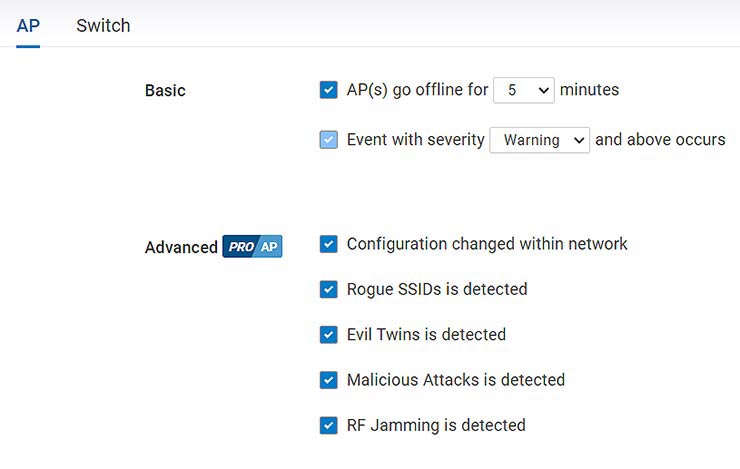This screenshot has height=469, width=740.
Task: Toggle the Event with severity checkbox
Action: tap(328, 140)
